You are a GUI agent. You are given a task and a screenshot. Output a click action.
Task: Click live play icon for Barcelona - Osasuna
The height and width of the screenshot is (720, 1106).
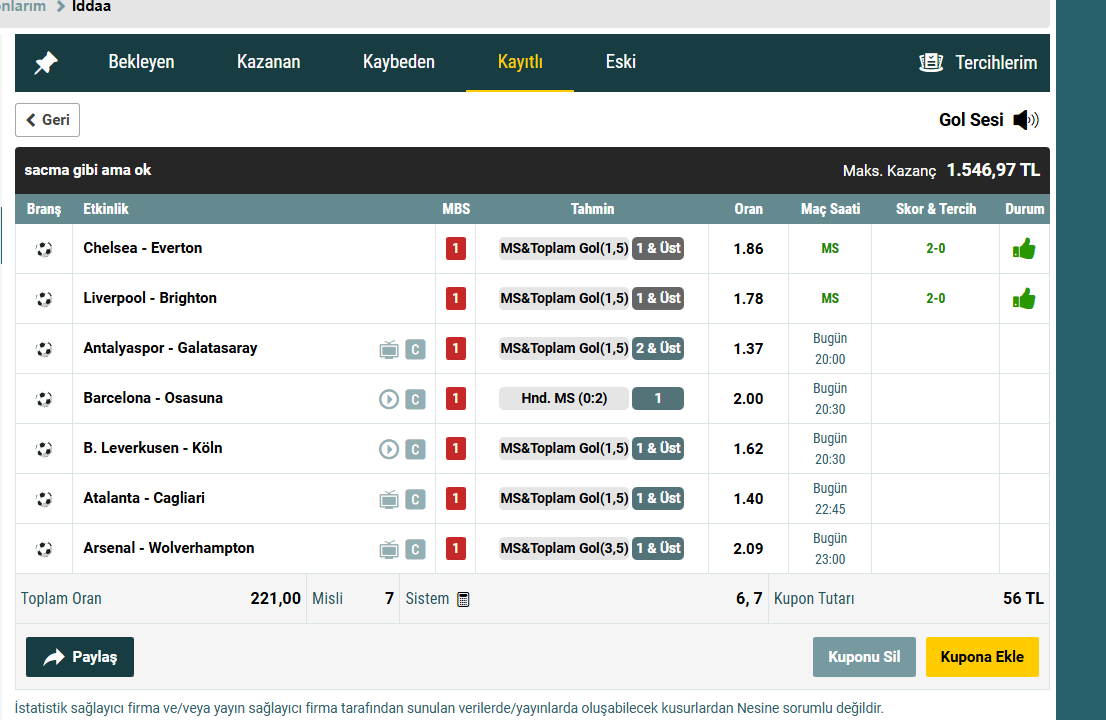click(389, 399)
